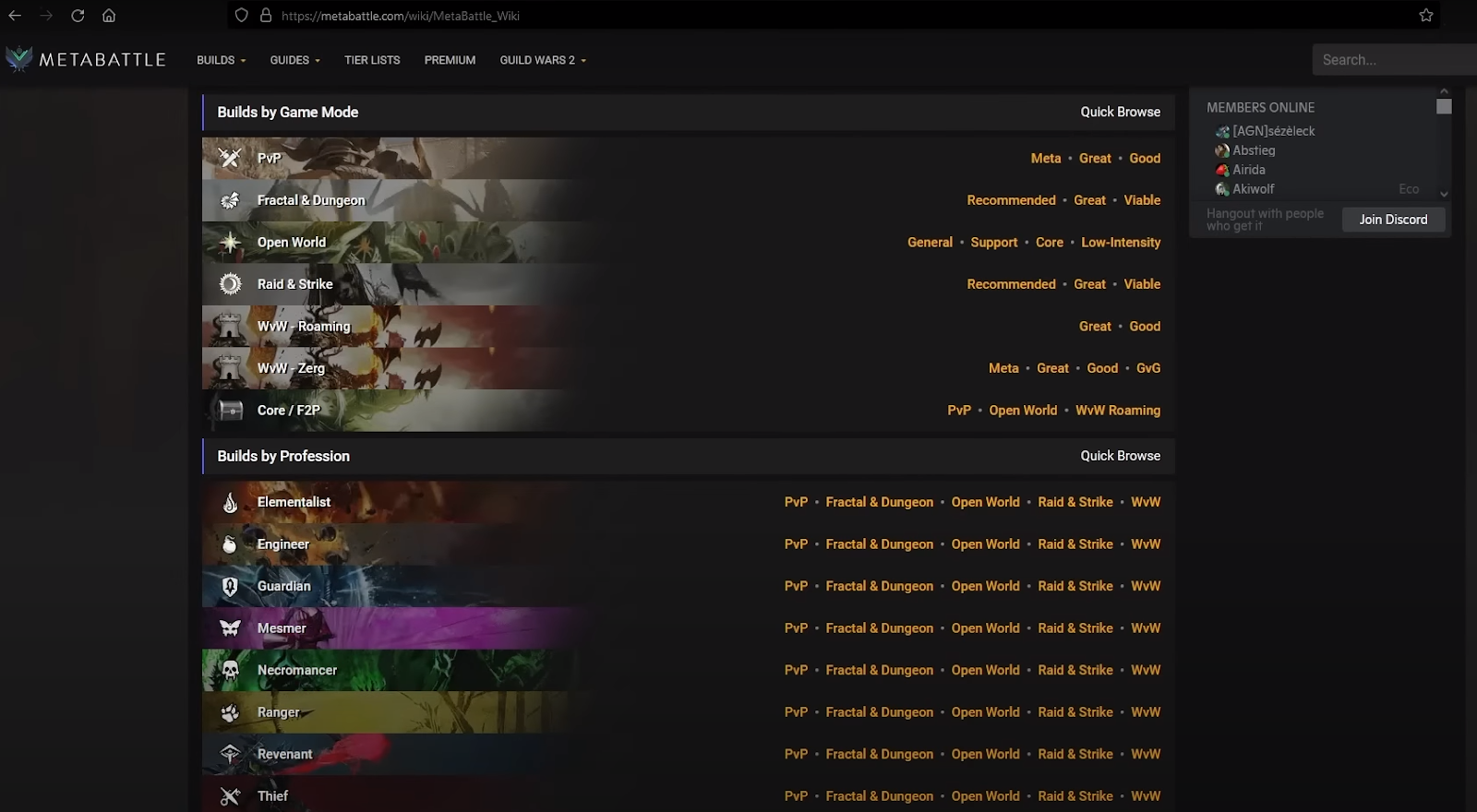Image resolution: width=1477 pixels, height=812 pixels.
Task: Click Airida's avatar in members list
Action: (1222, 170)
